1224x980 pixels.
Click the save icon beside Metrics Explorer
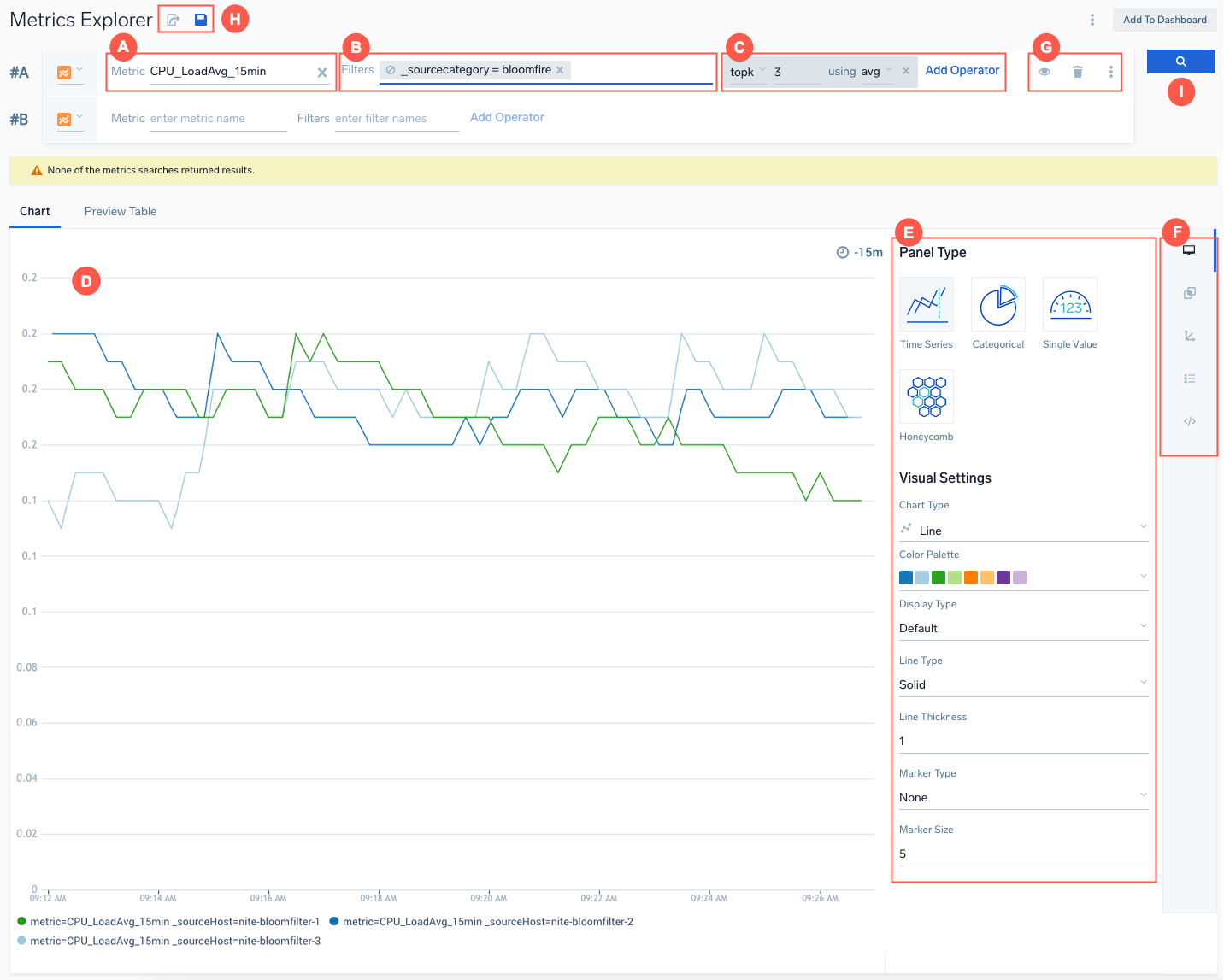(x=201, y=20)
